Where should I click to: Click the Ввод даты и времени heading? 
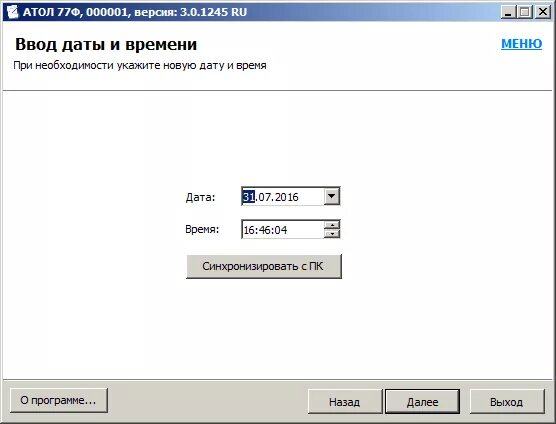(x=106, y=45)
